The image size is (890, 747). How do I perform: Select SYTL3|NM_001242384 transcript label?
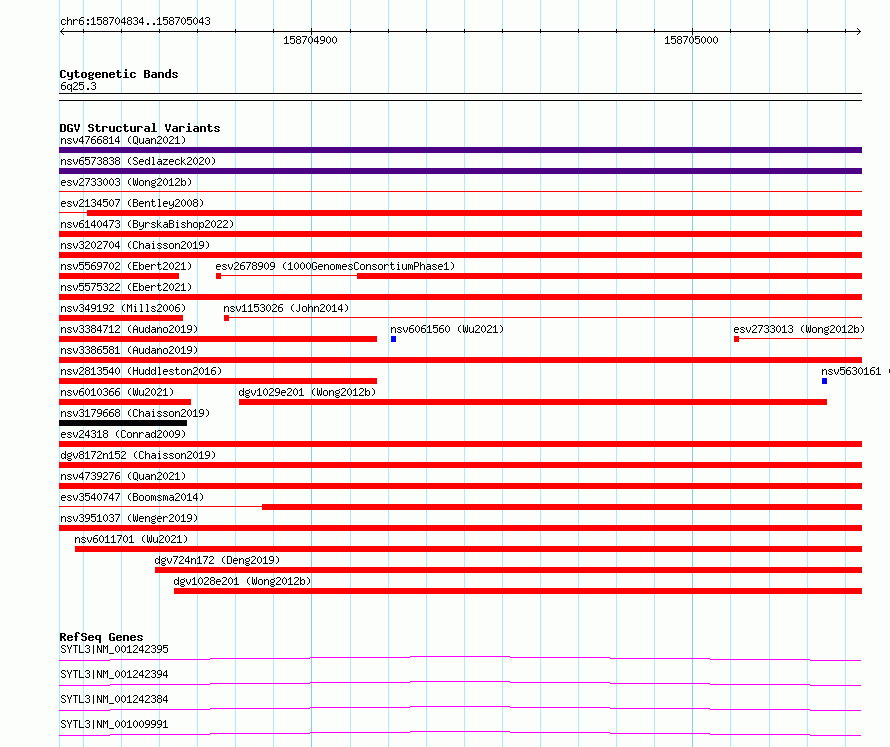tap(114, 699)
